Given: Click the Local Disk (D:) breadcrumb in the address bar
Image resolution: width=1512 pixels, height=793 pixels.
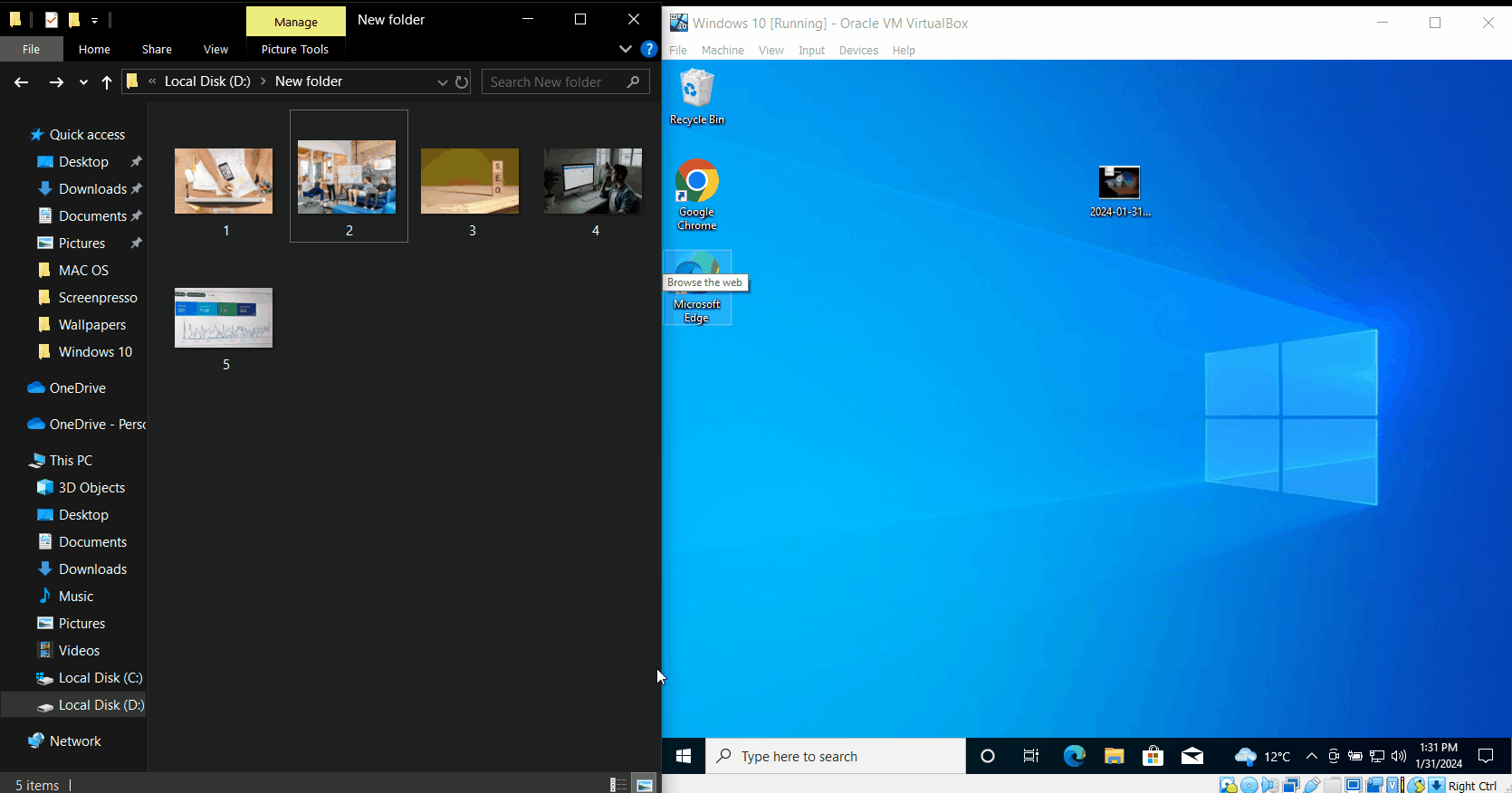Looking at the screenshot, I should (207, 81).
